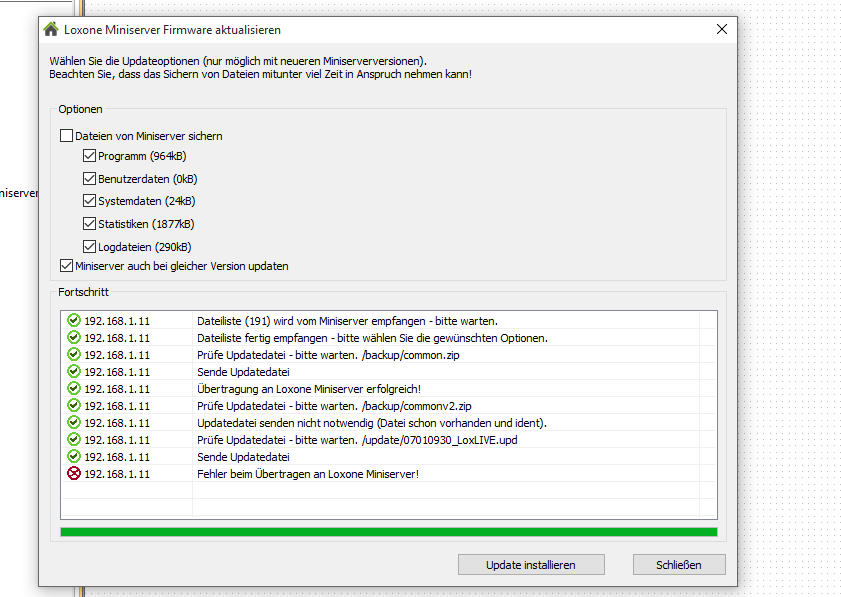Click green check icon beside 'common.zip' row
Image resolution: width=841 pixels, height=597 pixels.
[x=73, y=355]
